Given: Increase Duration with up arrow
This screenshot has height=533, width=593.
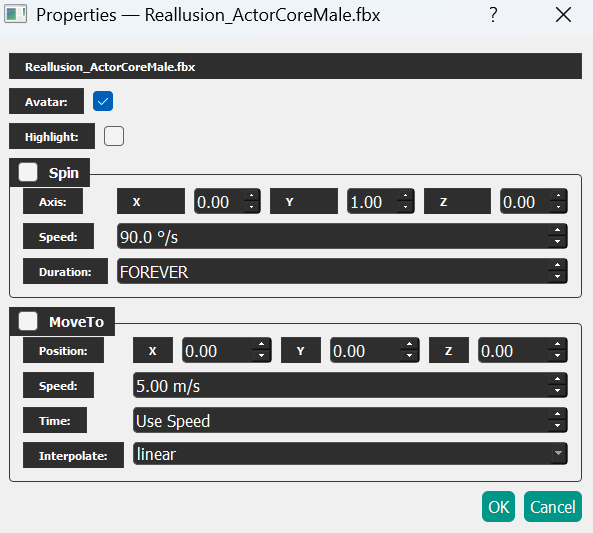Looking at the screenshot, I should [557, 266].
